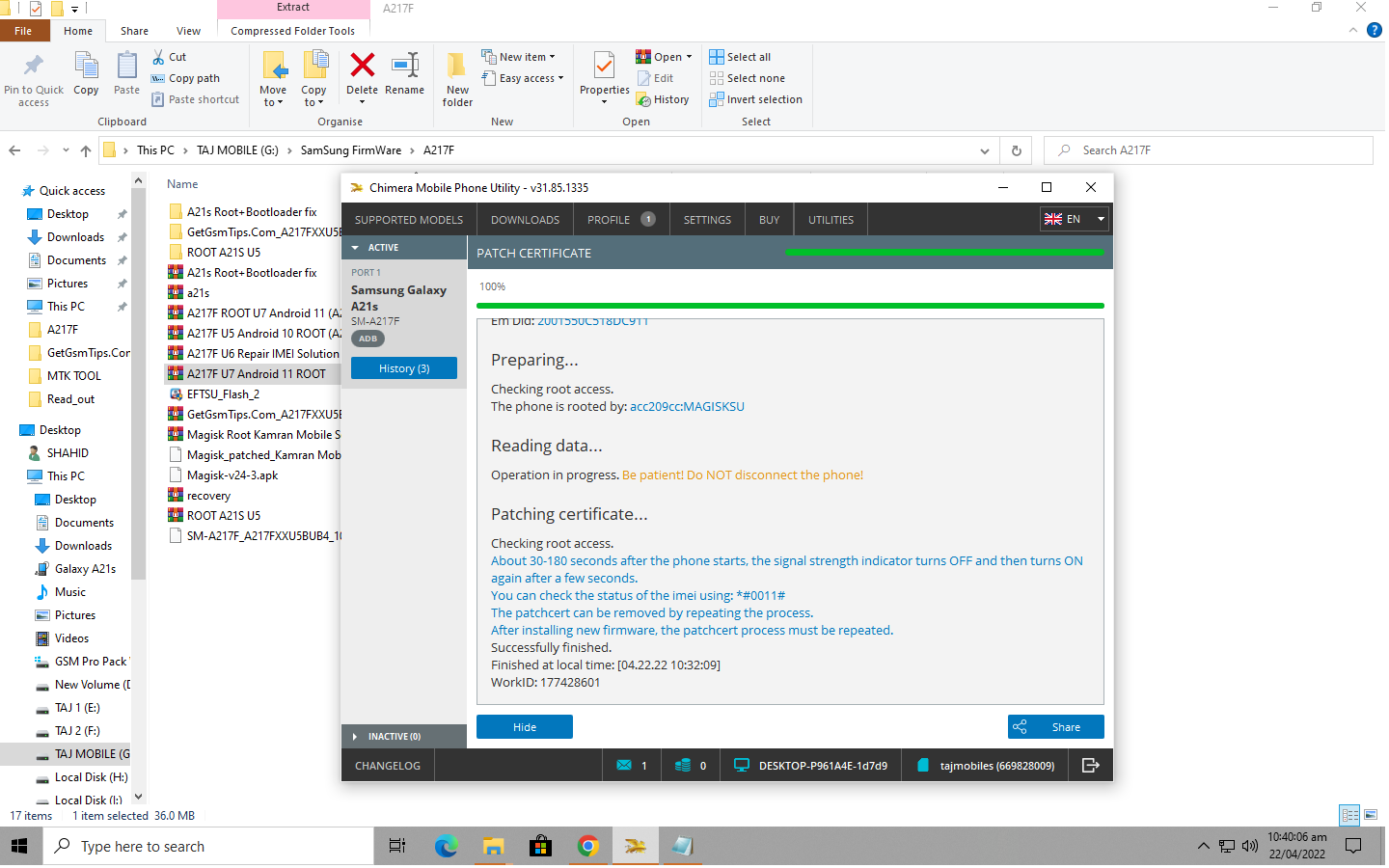Image resolution: width=1389 pixels, height=868 pixels.
Task: Open the messages envelope icon in Chimera
Action: tap(624, 766)
